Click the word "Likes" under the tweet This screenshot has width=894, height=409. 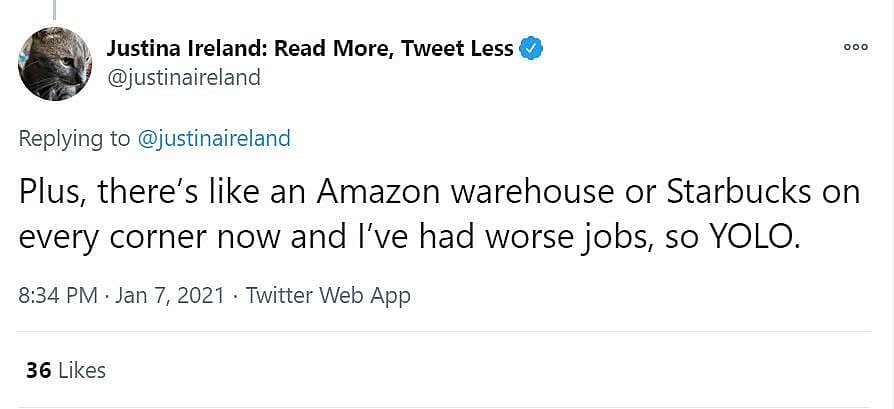coord(82,370)
